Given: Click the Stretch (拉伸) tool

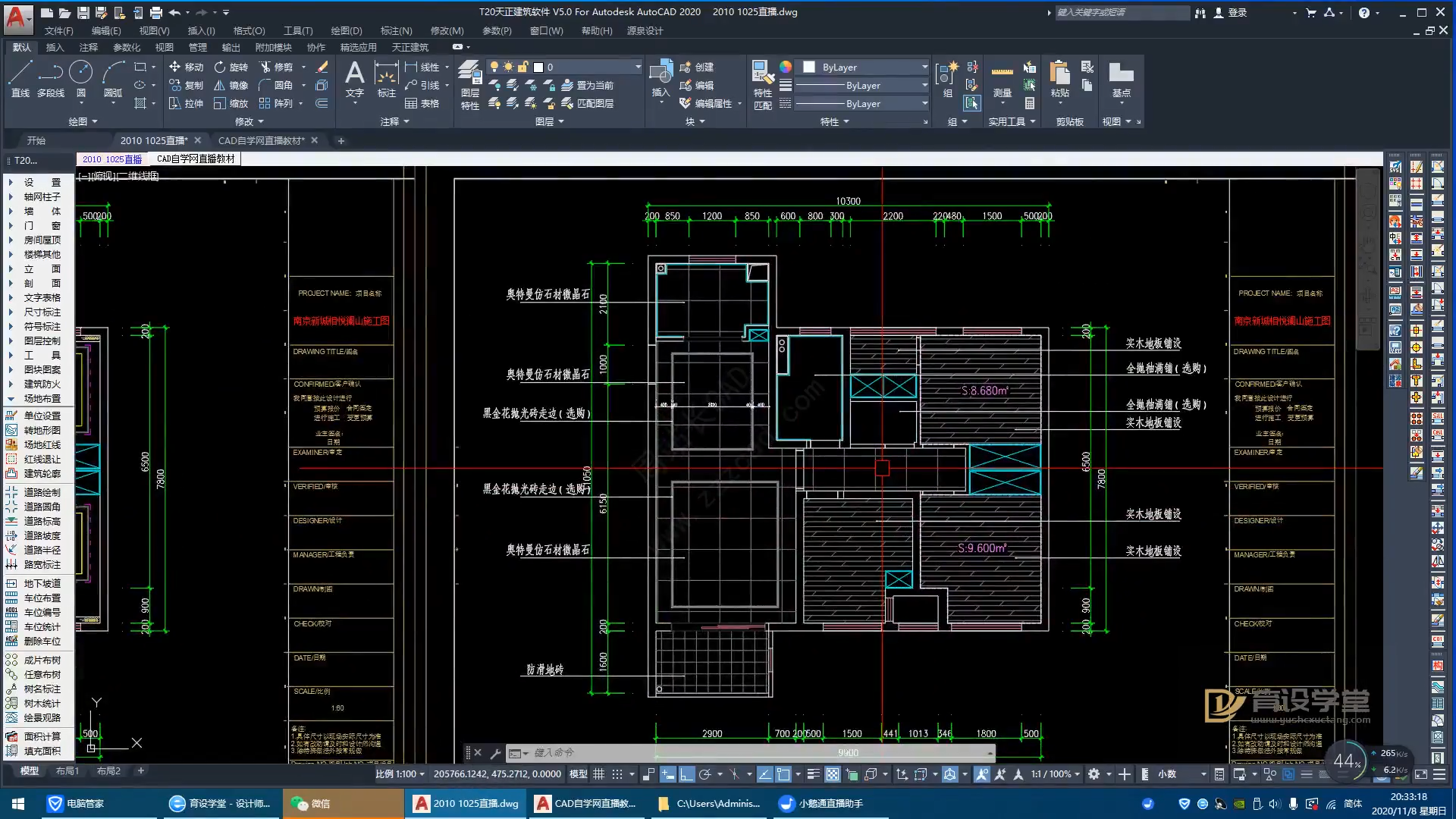Looking at the screenshot, I should click(186, 103).
